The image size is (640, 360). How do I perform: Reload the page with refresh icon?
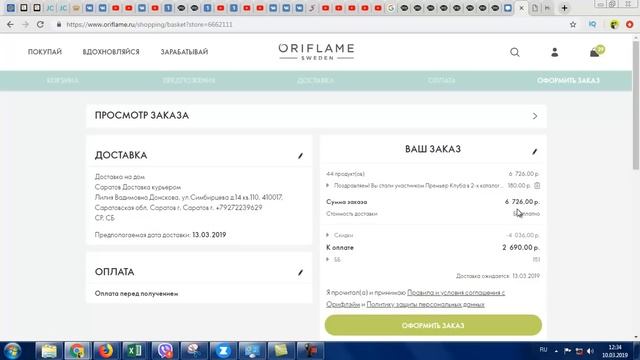(40, 24)
